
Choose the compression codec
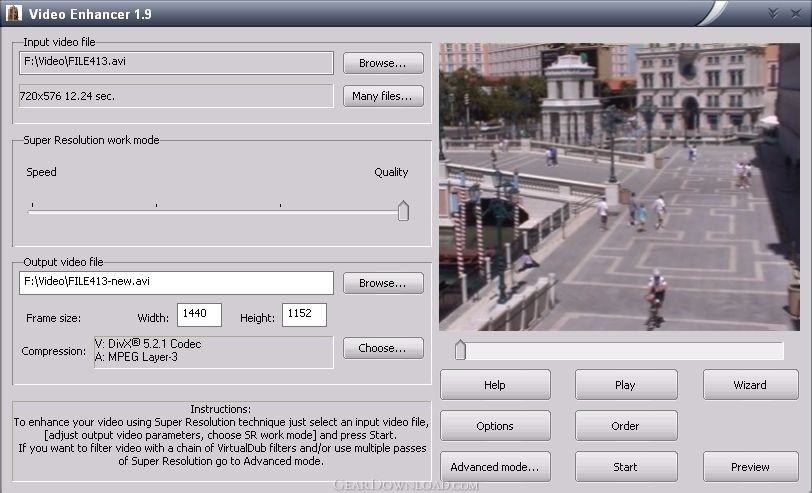[x=383, y=348]
